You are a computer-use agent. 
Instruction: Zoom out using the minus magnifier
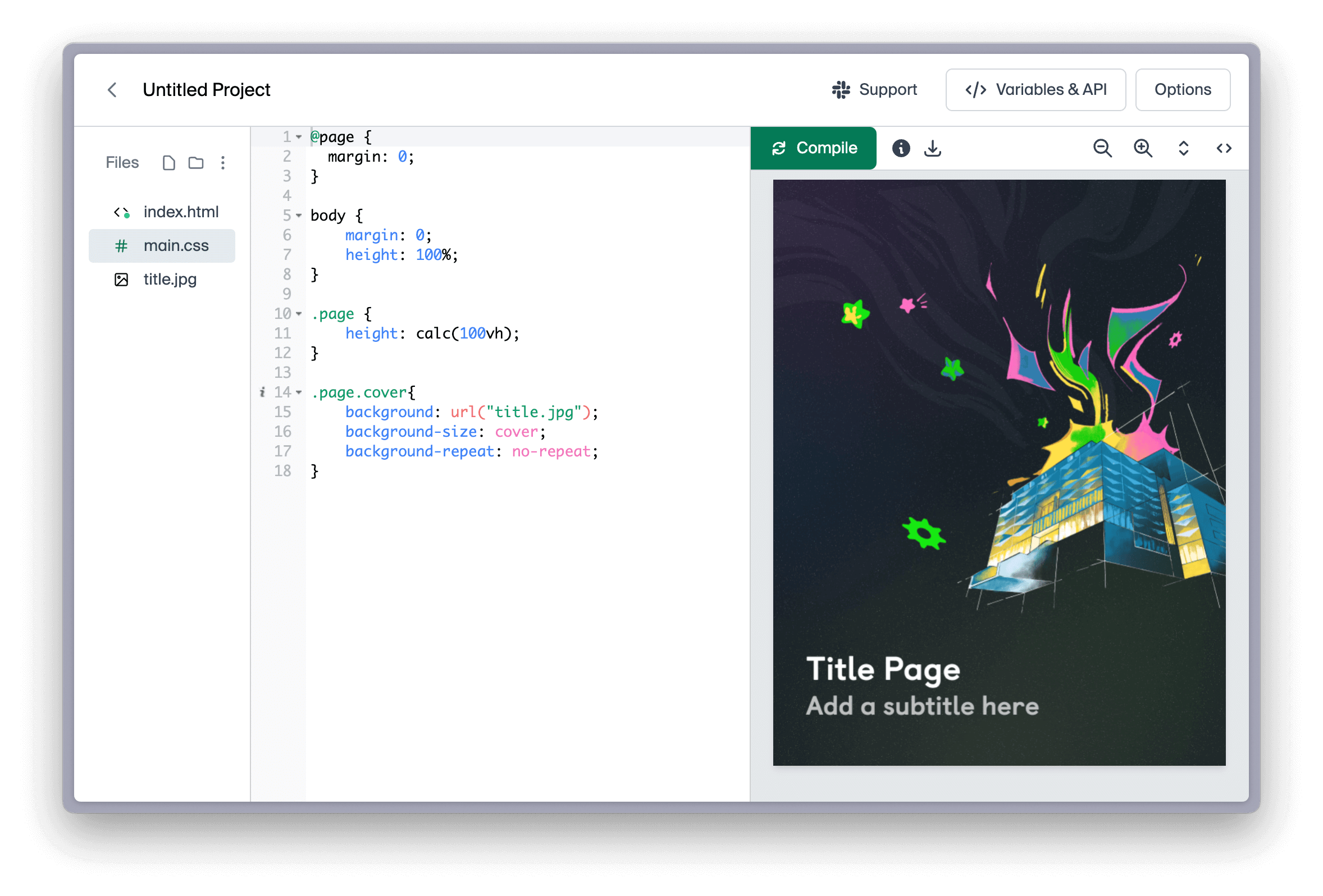(1102, 149)
